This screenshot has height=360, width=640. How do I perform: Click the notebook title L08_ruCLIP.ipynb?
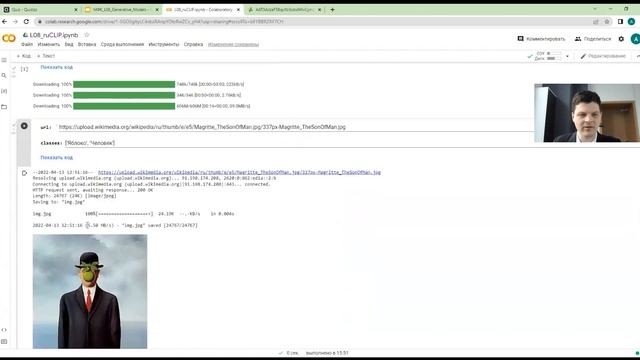click(53, 35)
